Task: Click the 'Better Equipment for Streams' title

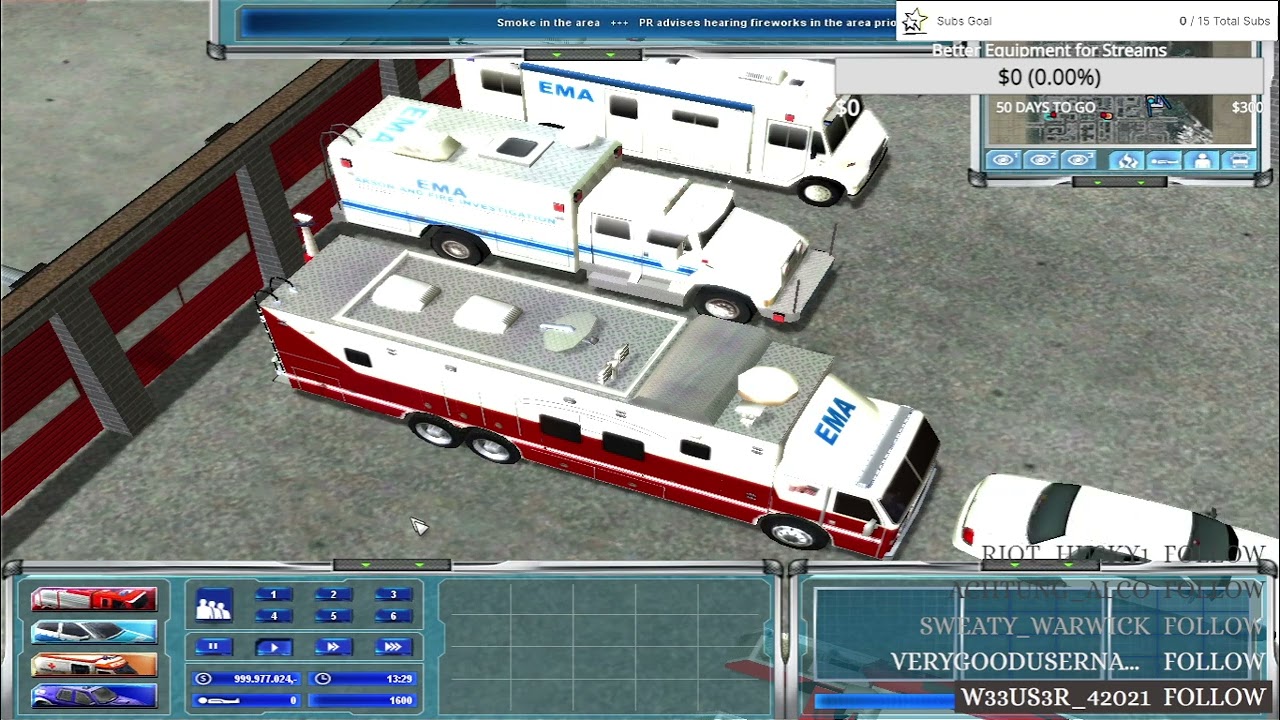Action: tap(1049, 50)
